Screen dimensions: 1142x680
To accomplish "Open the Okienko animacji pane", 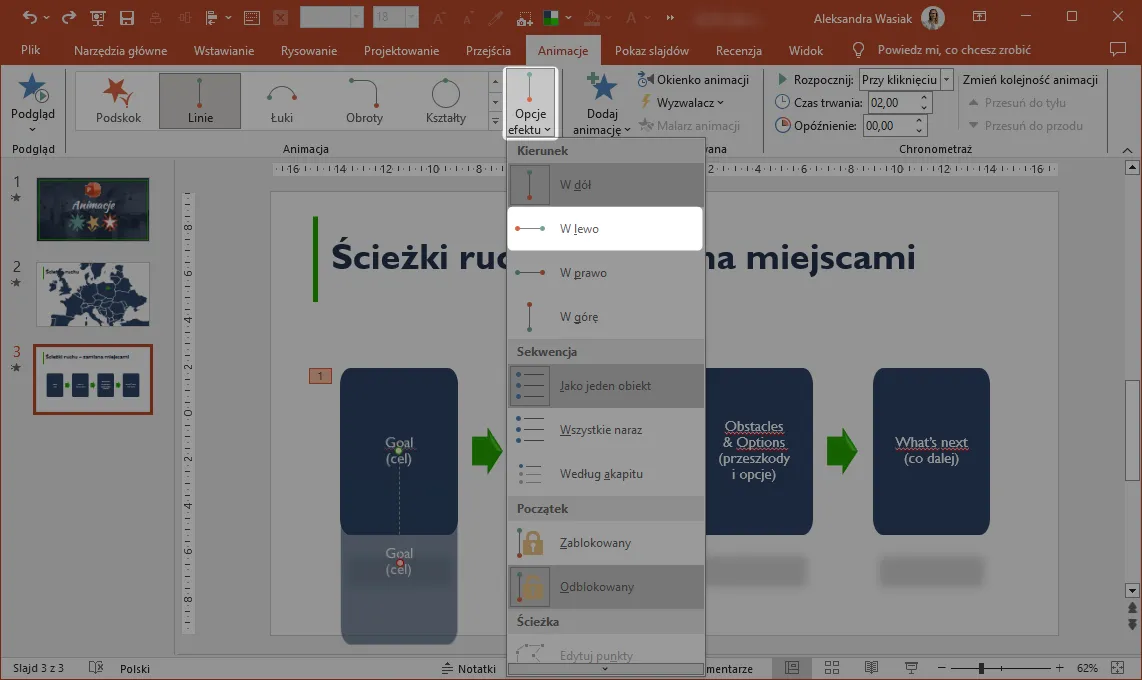I will point(693,80).
